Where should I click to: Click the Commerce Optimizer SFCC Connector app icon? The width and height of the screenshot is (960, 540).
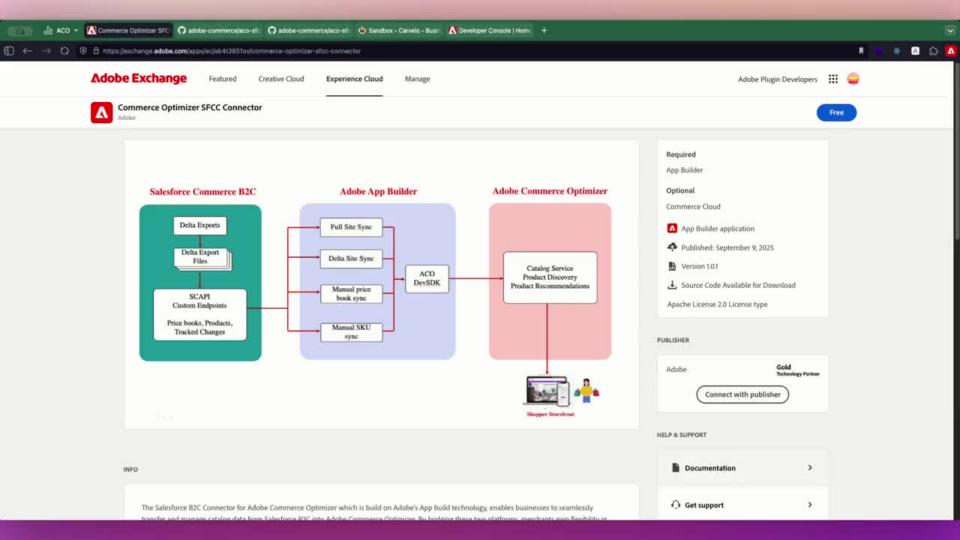(x=101, y=112)
